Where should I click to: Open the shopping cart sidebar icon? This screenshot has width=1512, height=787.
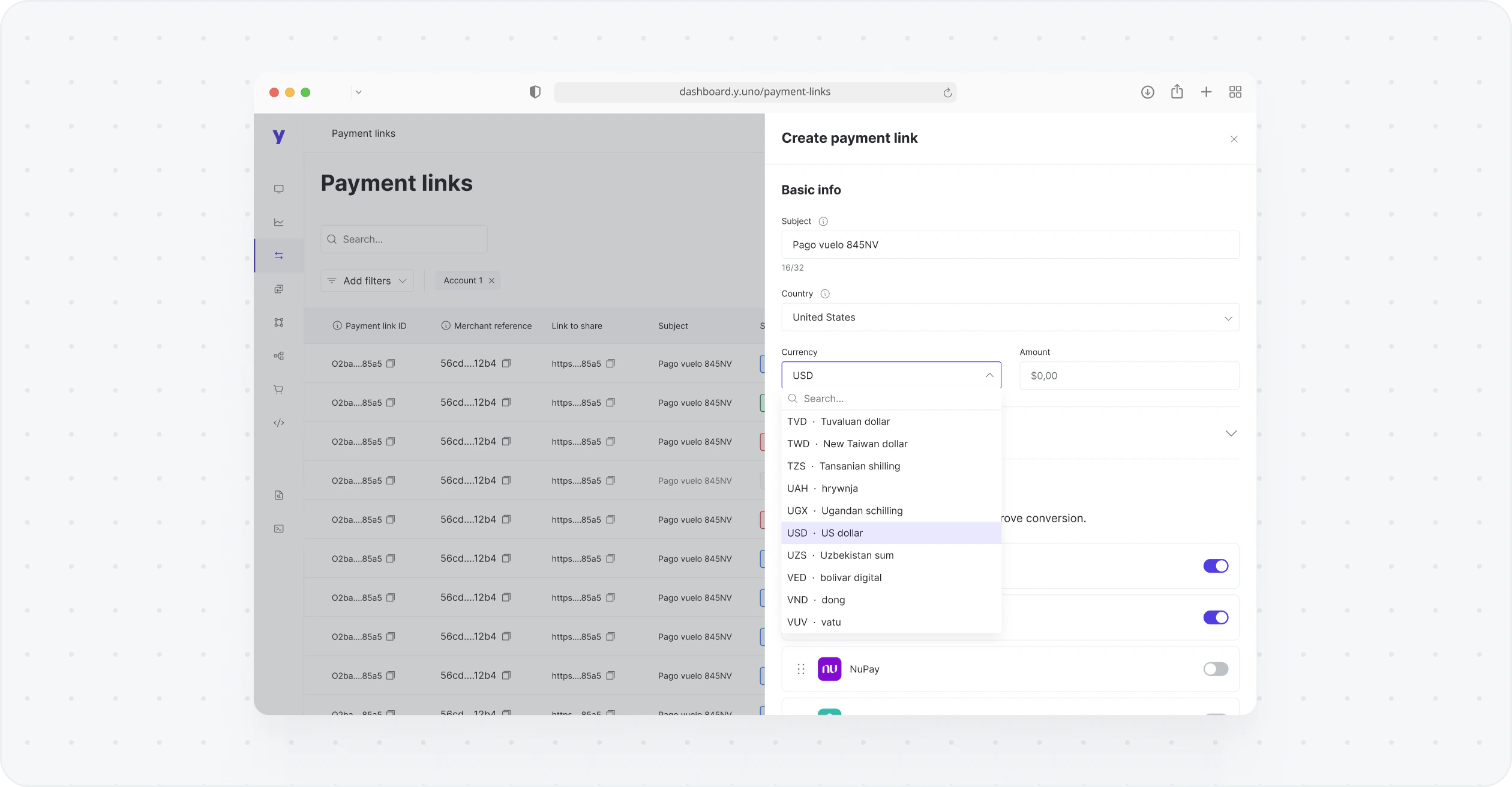279,389
